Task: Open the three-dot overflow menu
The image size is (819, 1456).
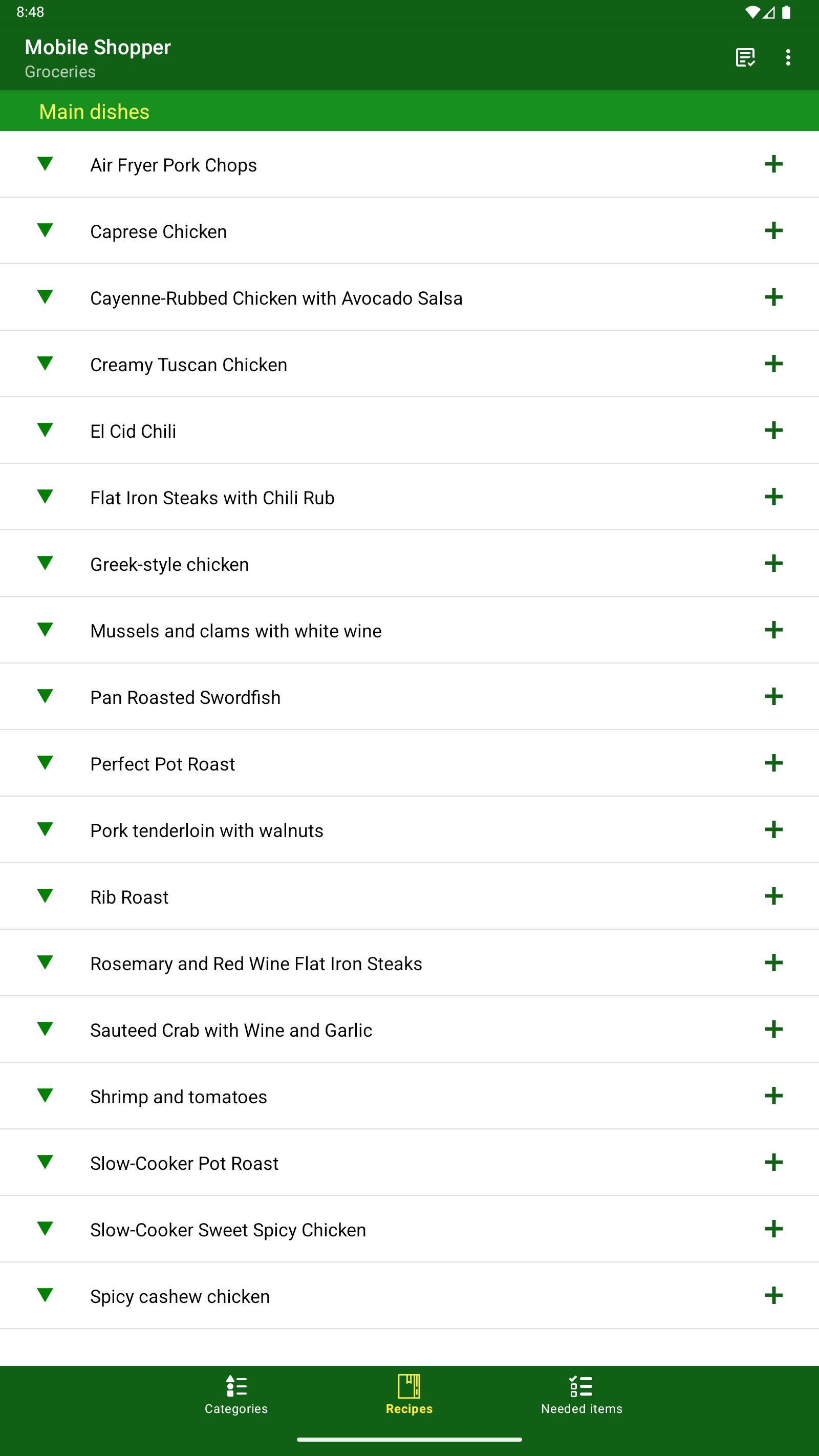Action: pos(788,57)
